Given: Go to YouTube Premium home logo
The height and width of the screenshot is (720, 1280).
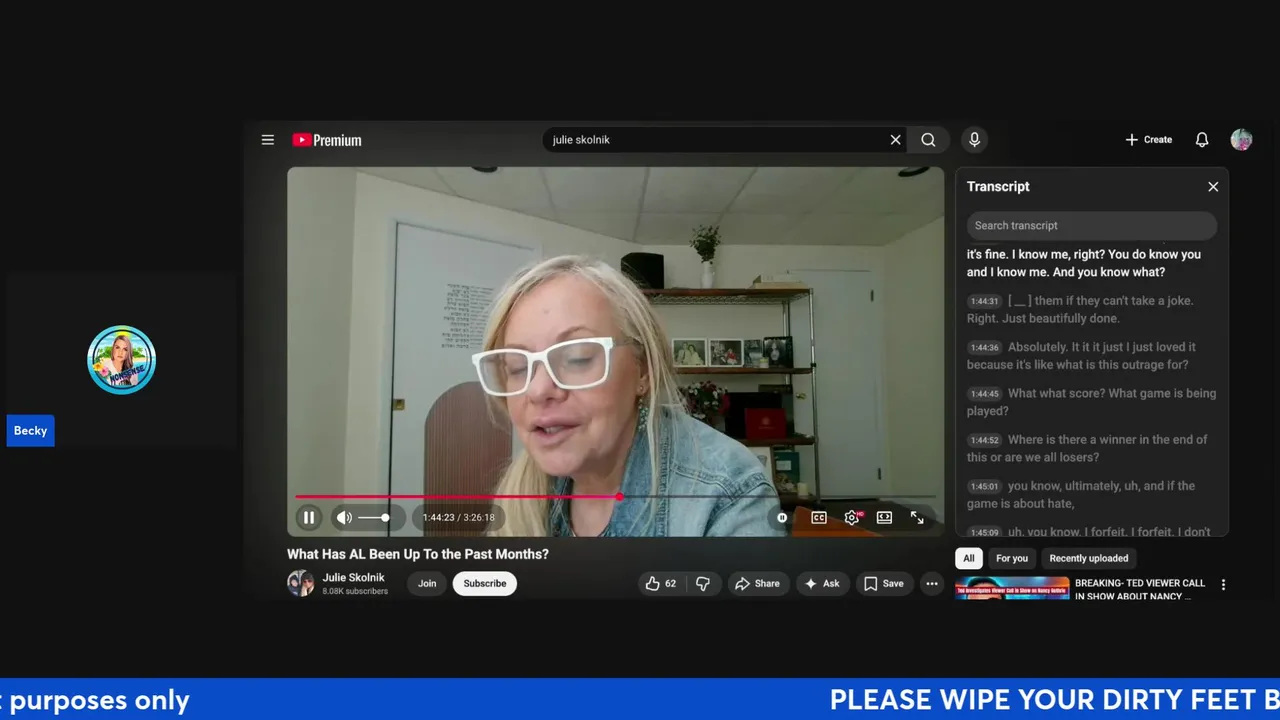Looking at the screenshot, I should [x=327, y=140].
